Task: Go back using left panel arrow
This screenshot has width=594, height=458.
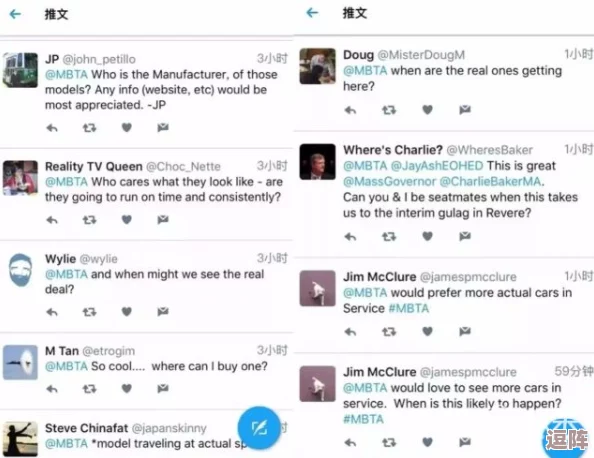Action: click(x=16, y=14)
